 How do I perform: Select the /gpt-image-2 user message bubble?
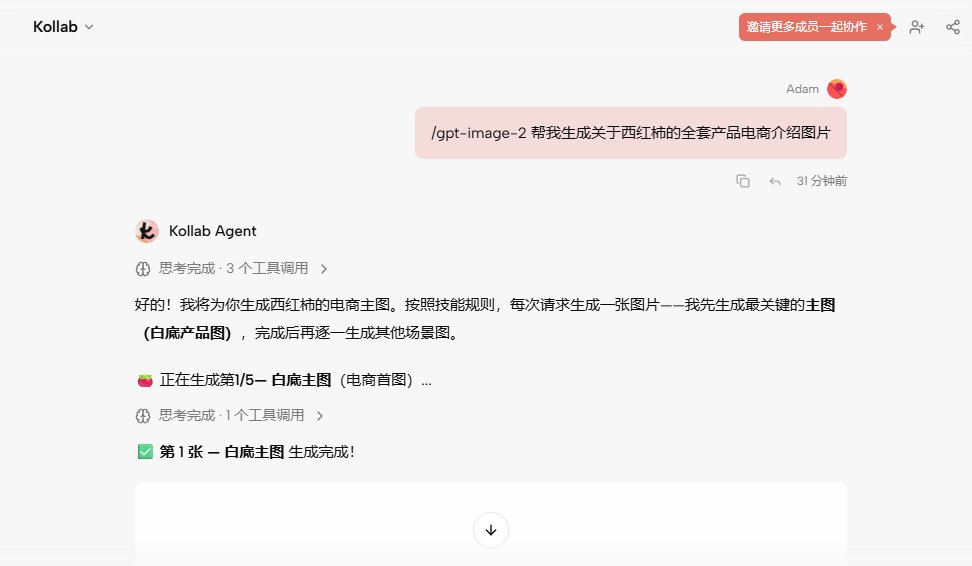(631, 133)
